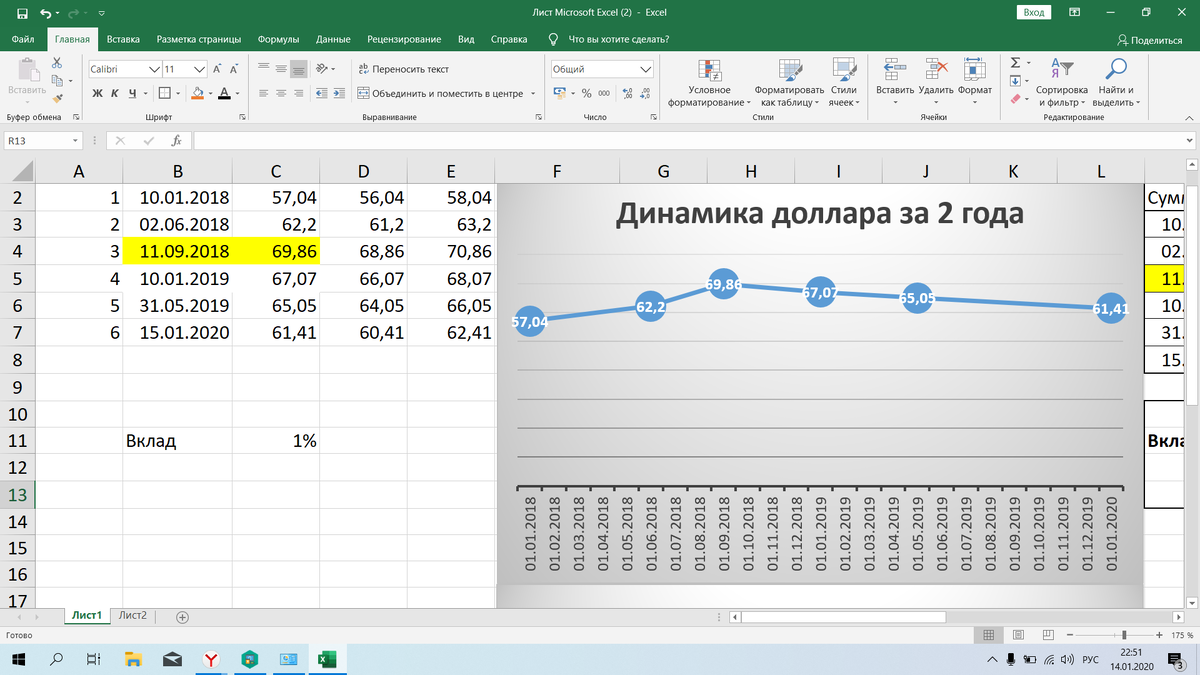Open font color dropdown arrow

click(236, 93)
